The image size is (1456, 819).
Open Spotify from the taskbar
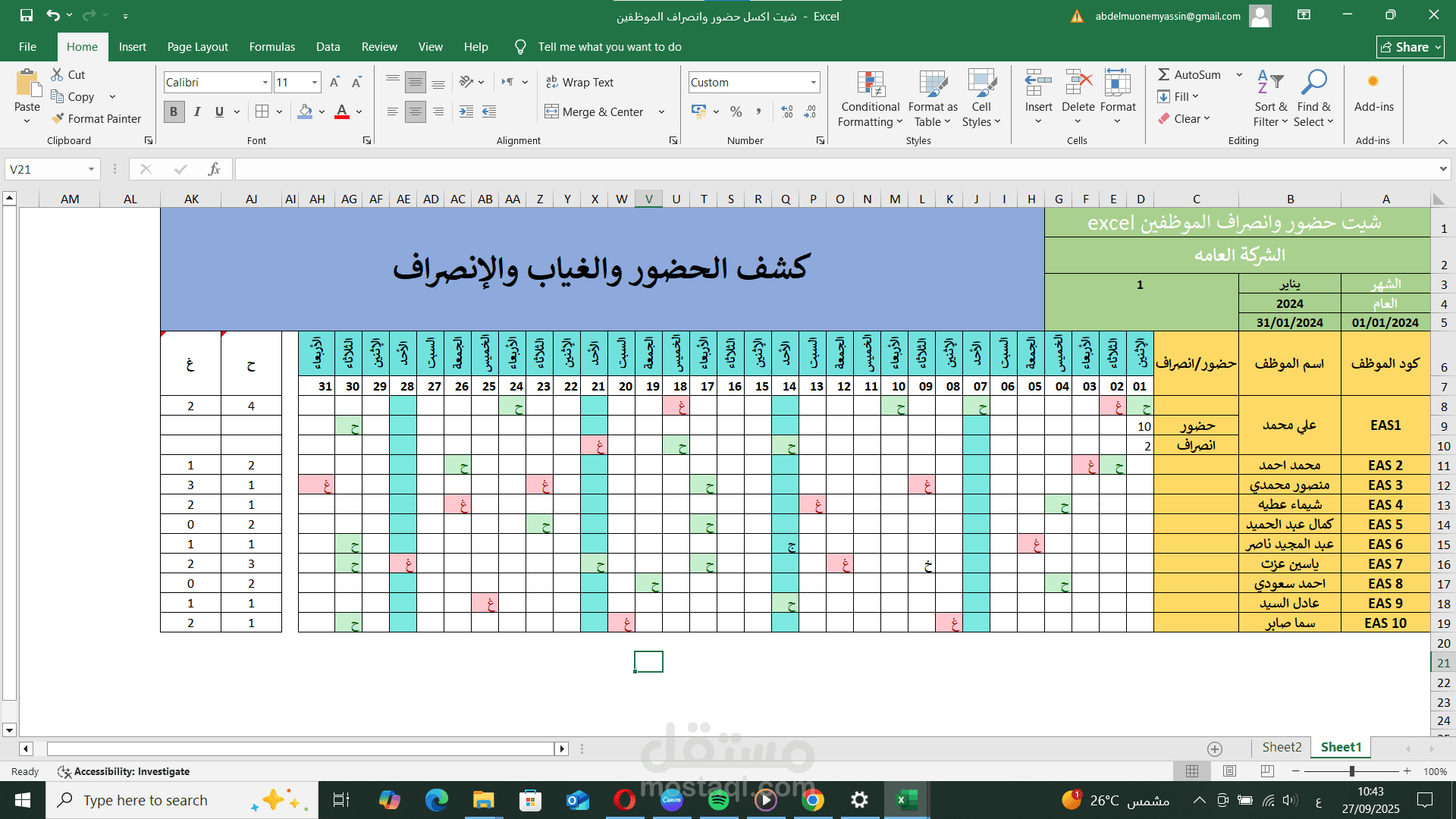click(x=718, y=800)
